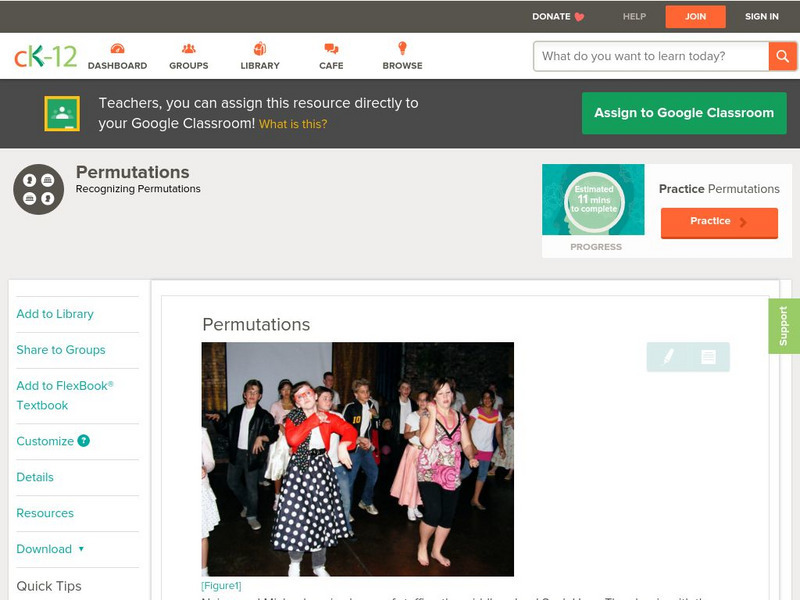Screen dimensions: 800x600
Task: Click the estimated time progress circle
Action: pos(594,200)
